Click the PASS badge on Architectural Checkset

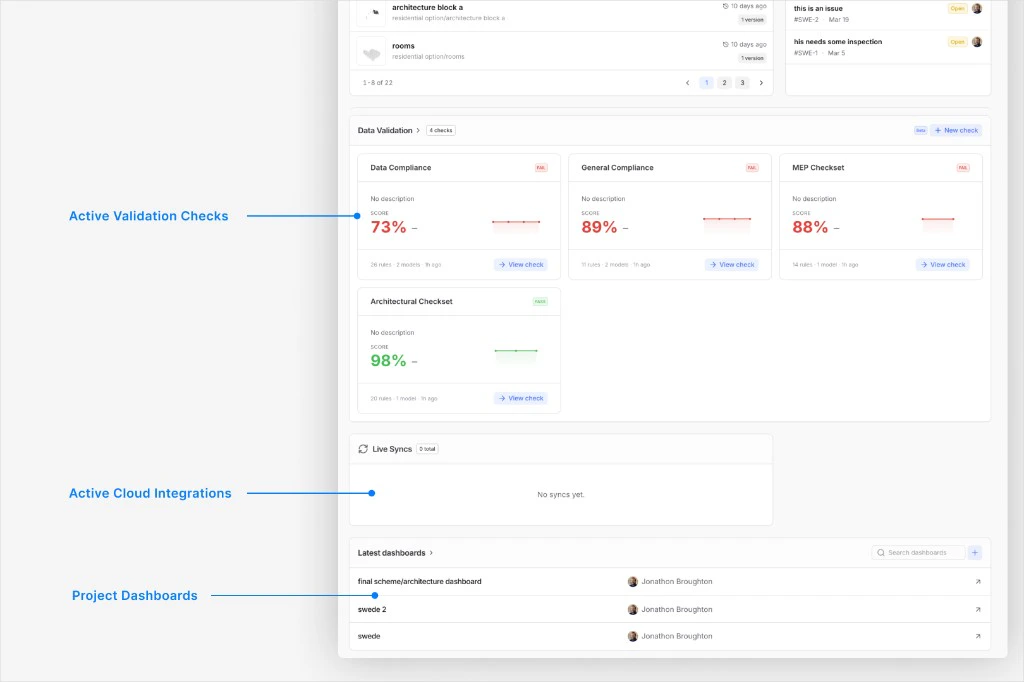540,302
